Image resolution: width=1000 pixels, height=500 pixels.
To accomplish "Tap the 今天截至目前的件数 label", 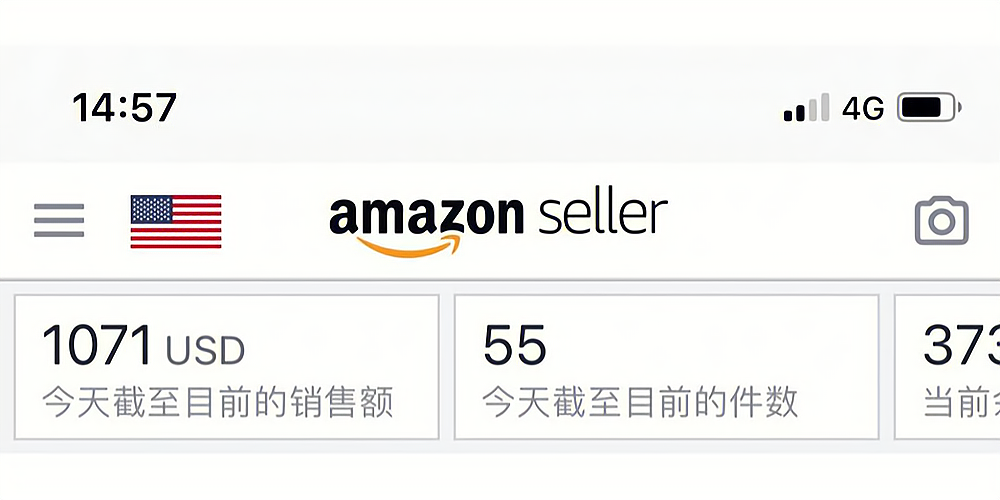I will (640, 403).
